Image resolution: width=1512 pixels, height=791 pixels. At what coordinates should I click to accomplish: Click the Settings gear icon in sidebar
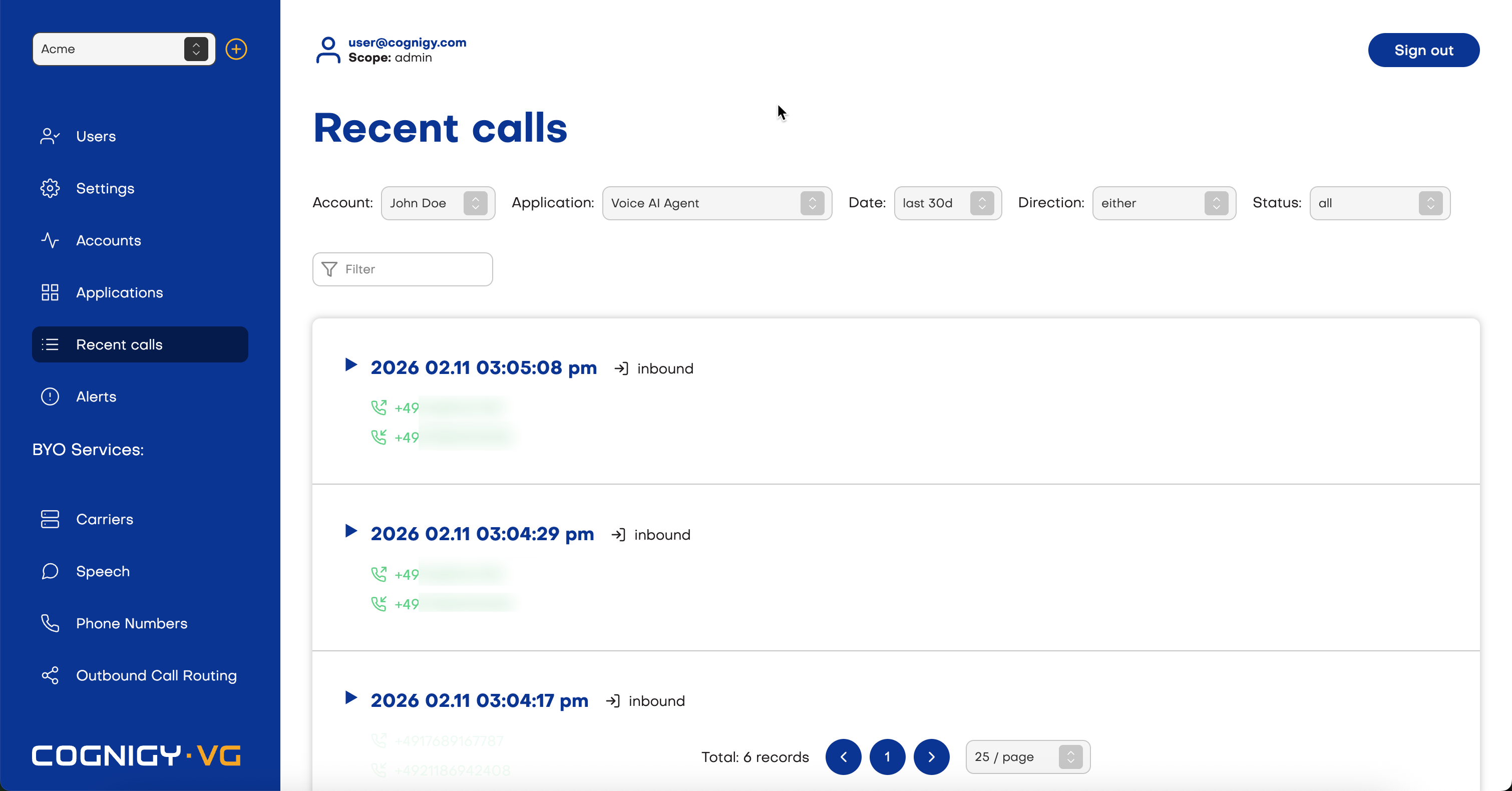coord(50,188)
